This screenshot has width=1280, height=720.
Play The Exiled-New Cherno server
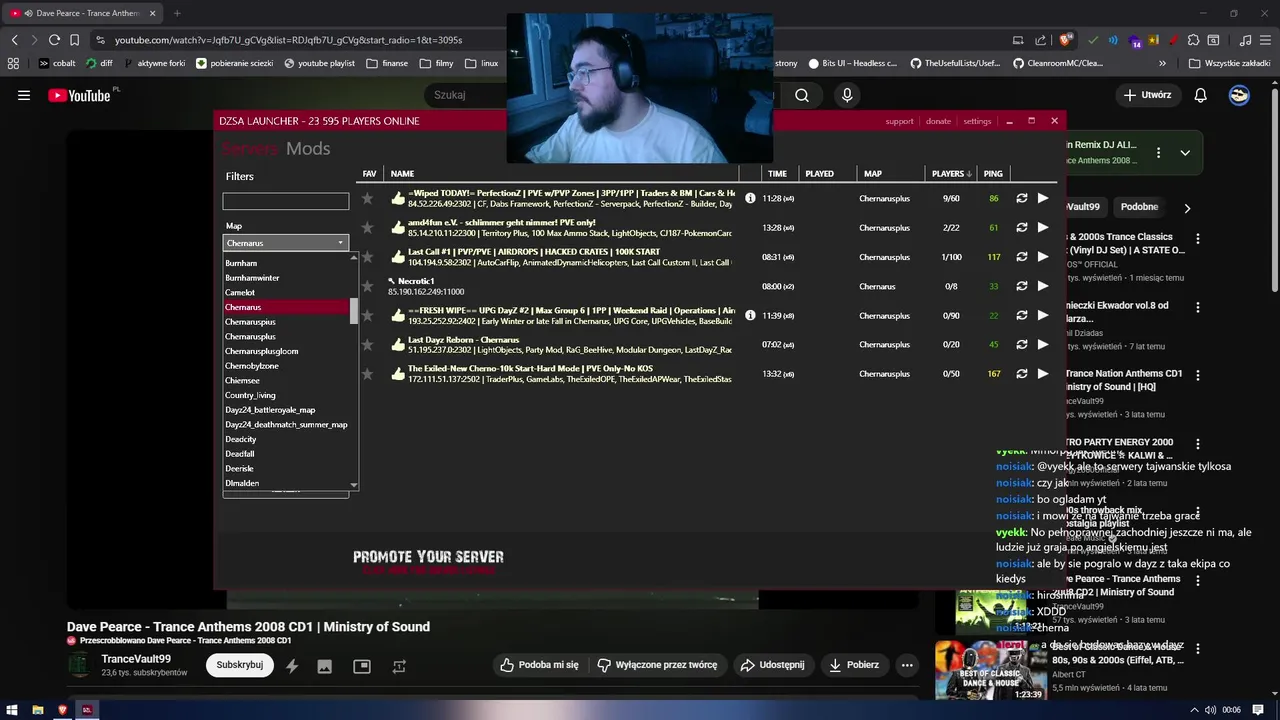[x=1043, y=374]
